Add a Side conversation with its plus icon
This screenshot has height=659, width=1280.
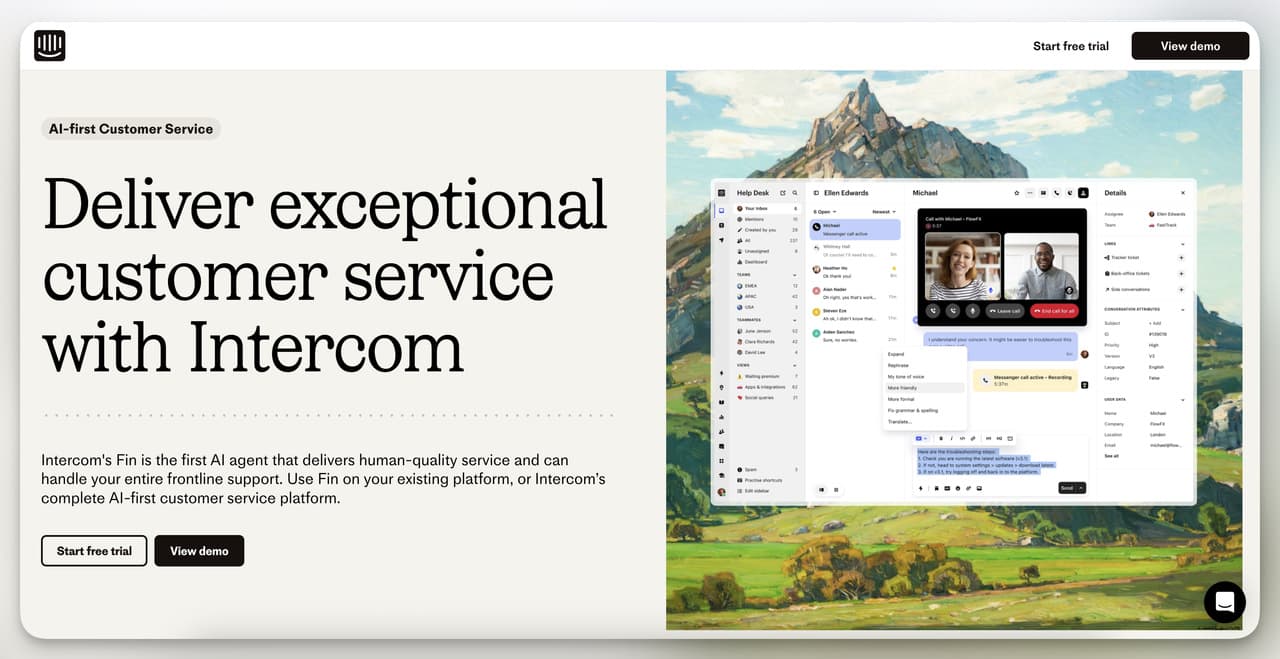pyautogui.click(x=1181, y=290)
